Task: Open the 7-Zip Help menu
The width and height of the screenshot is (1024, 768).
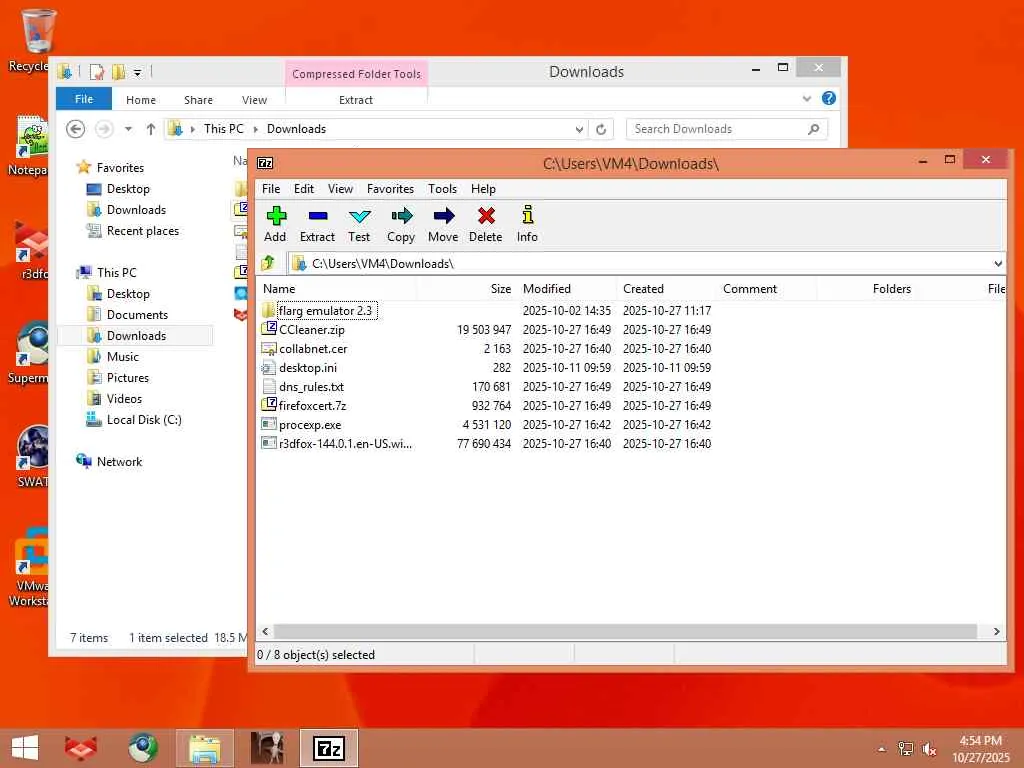Action: coord(483,189)
